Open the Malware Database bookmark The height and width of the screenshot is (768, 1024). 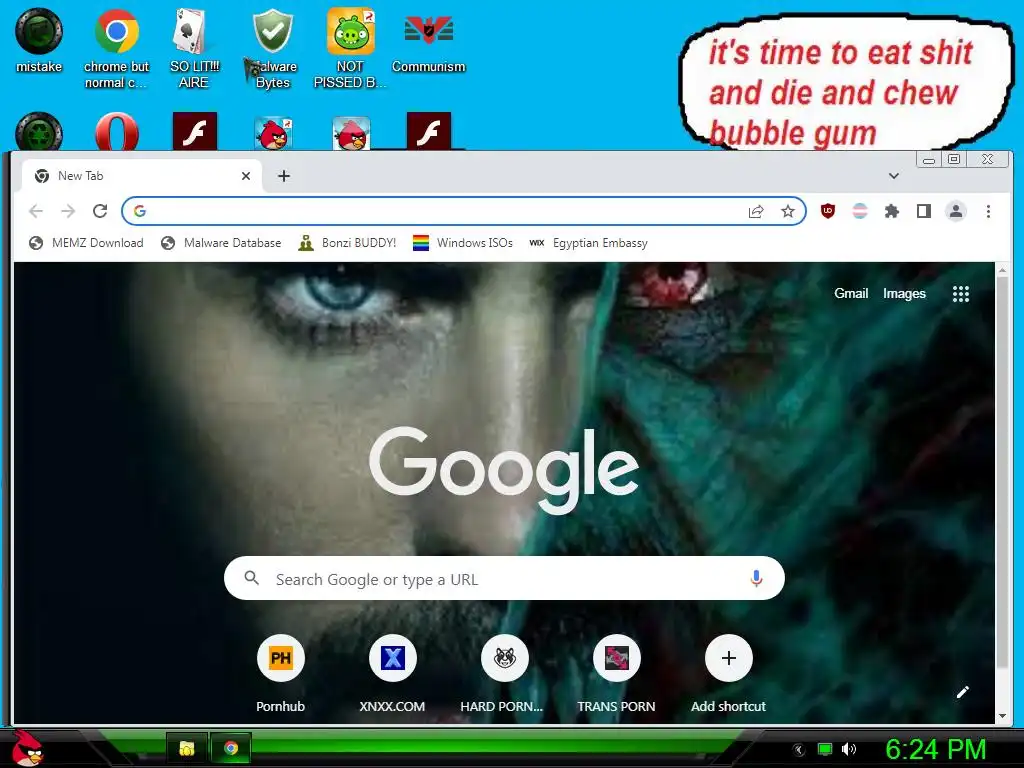221,243
